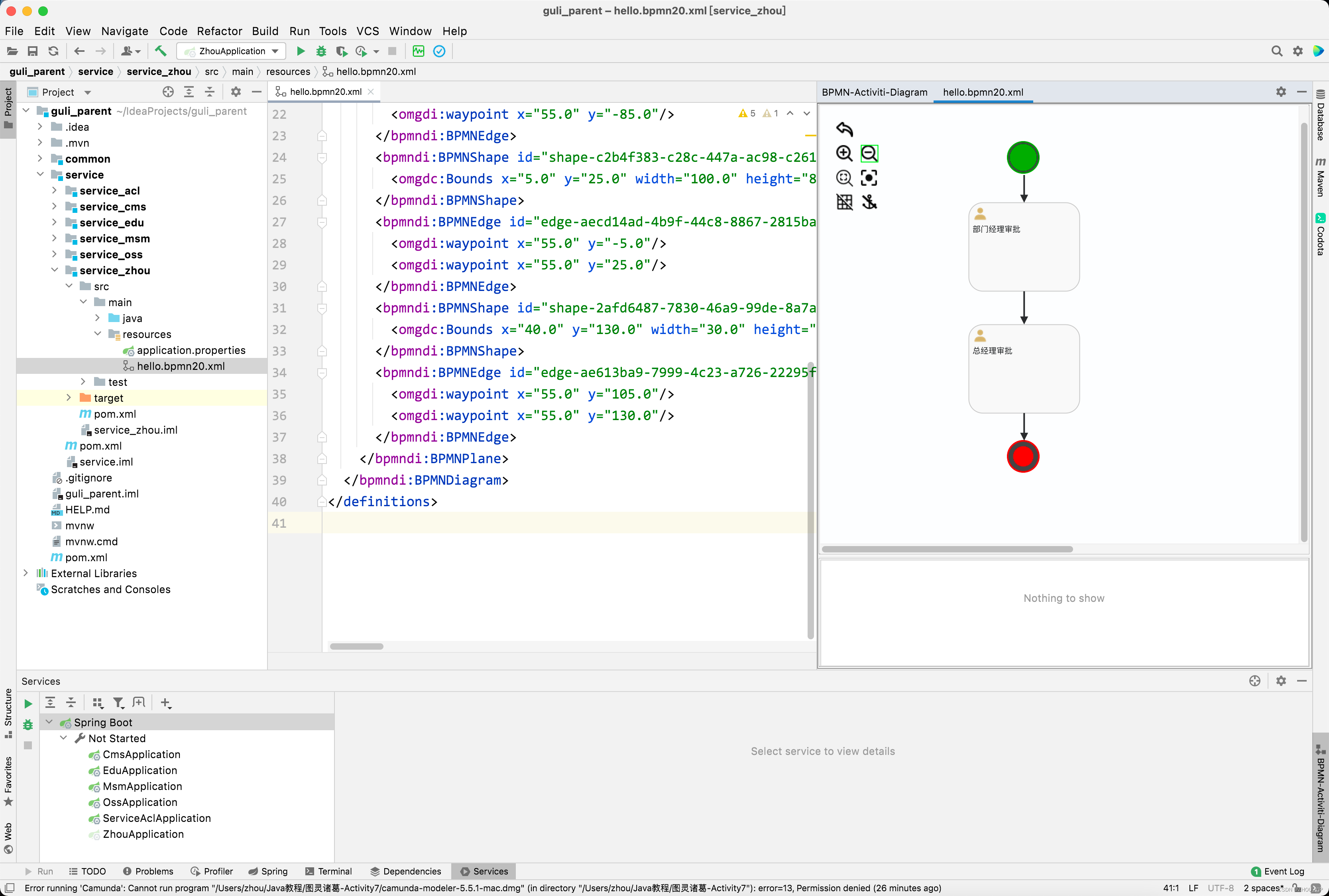Switch to the BPMN-Activiti-Diagram tab
The image size is (1329, 896).
(874, 92)
